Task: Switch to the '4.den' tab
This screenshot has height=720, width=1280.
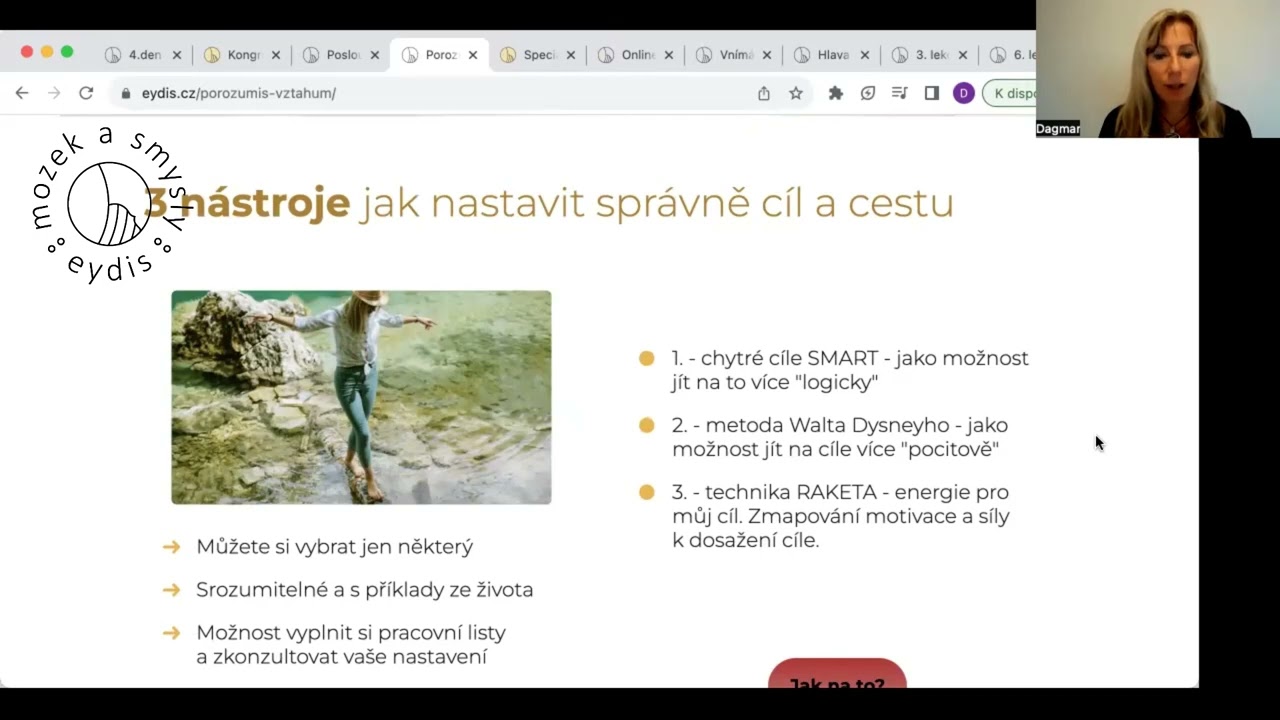Action: pos(145,55)
